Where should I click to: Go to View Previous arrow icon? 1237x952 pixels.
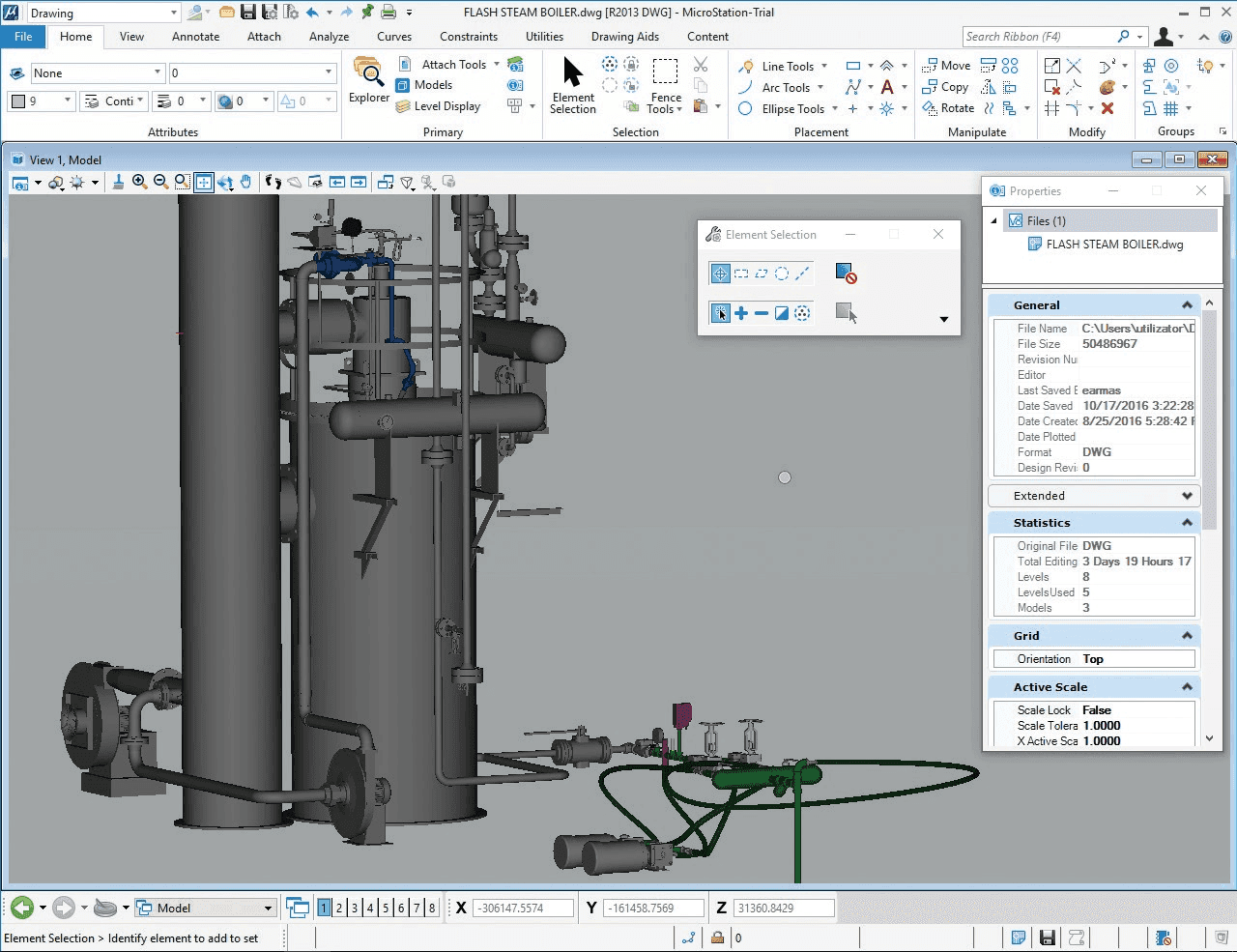(337, 182)
